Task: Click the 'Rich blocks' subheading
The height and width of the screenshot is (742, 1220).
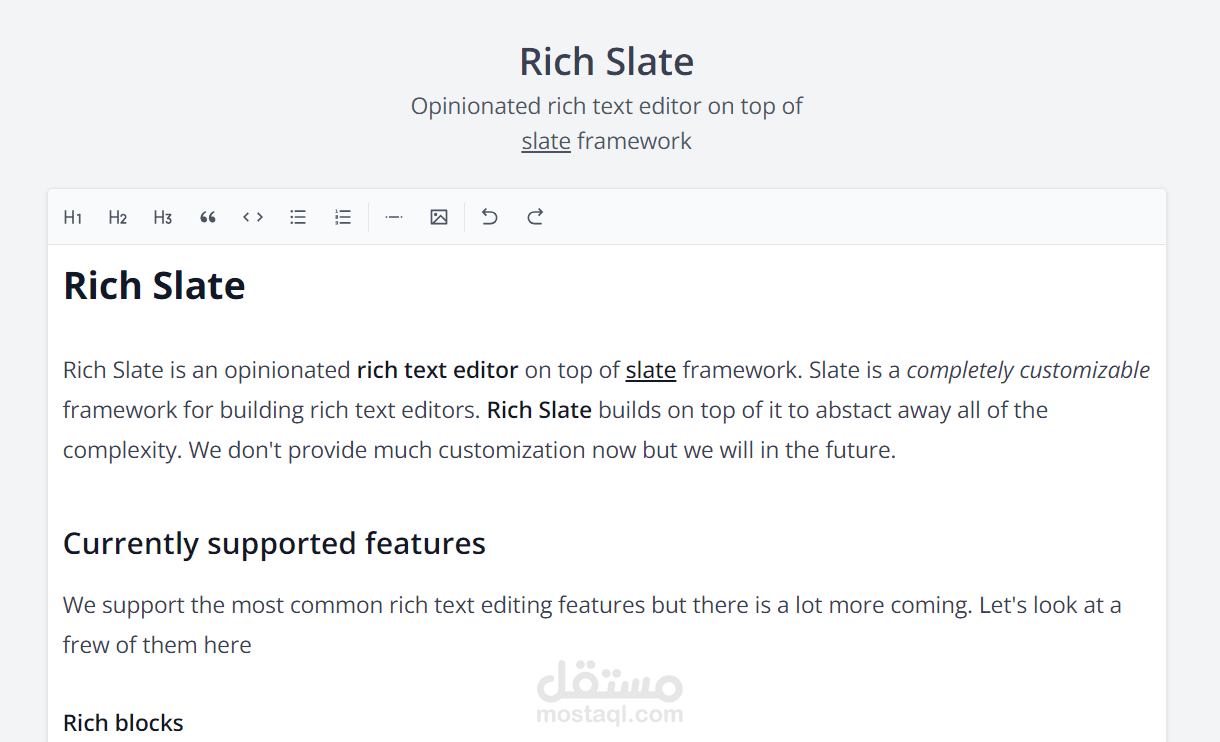Action: point(123,723)
